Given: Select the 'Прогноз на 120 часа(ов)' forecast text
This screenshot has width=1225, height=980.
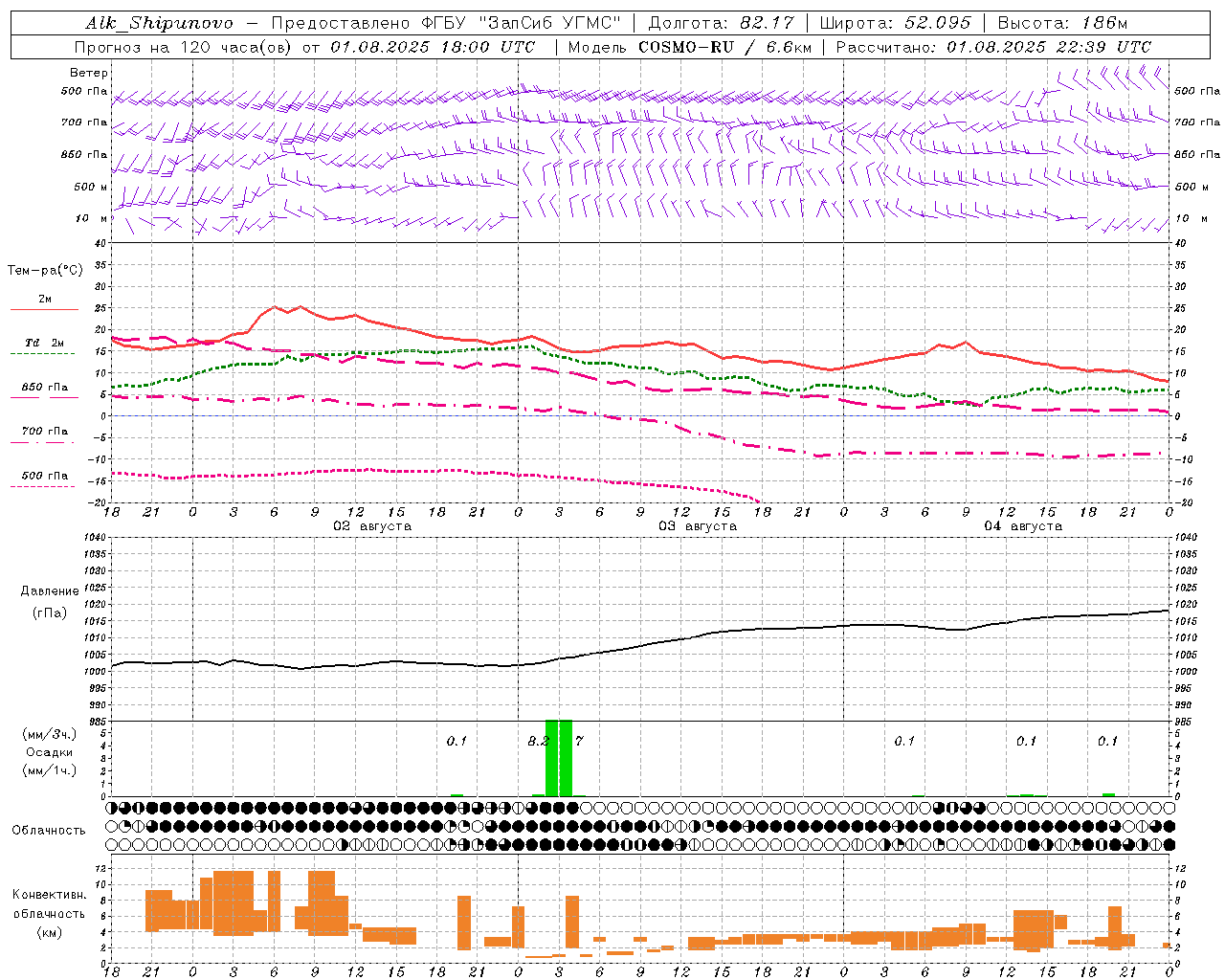Looking at the screenshot, I should [x=184, y=47].
